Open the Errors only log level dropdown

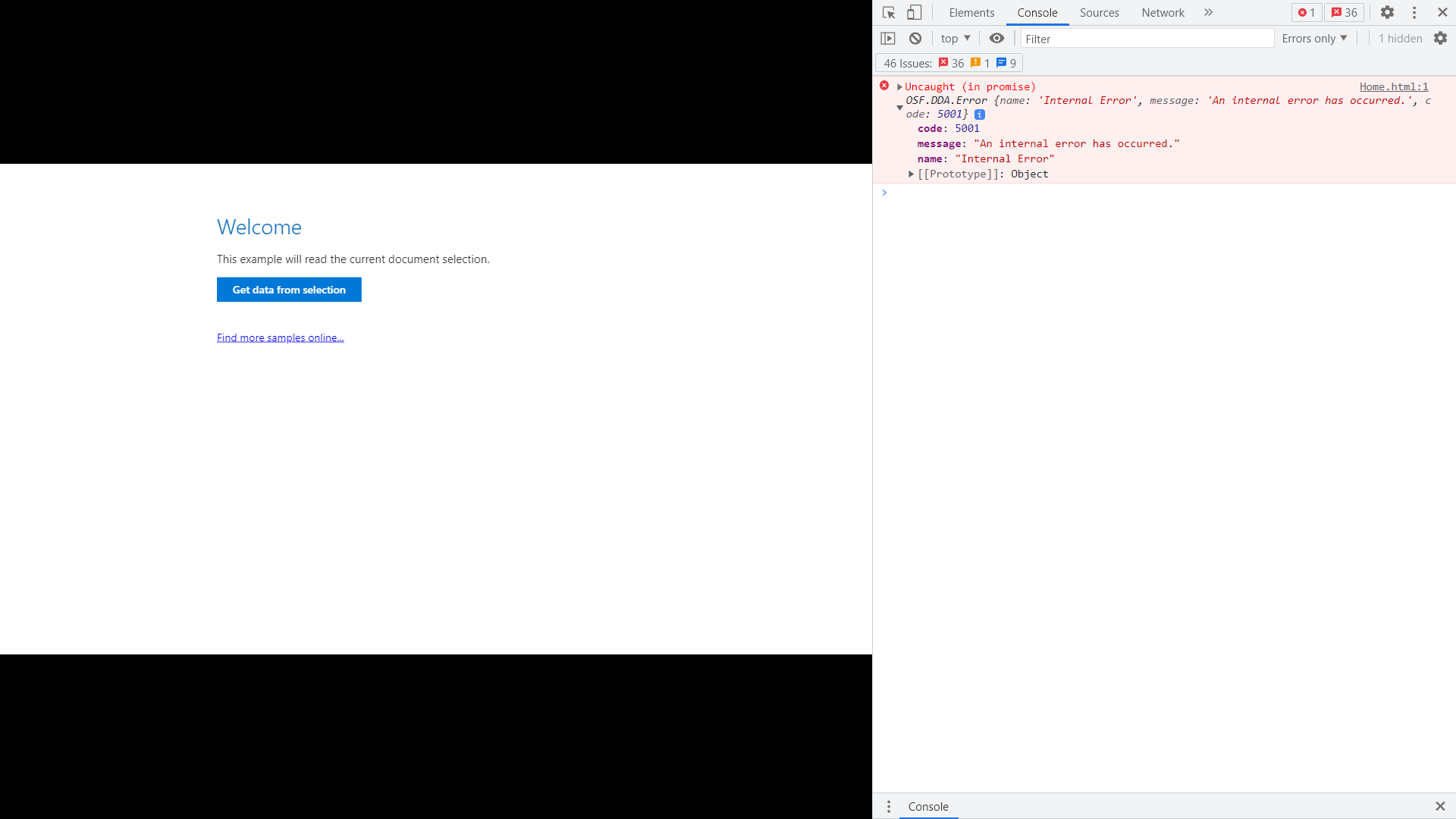click(1313, 38)
